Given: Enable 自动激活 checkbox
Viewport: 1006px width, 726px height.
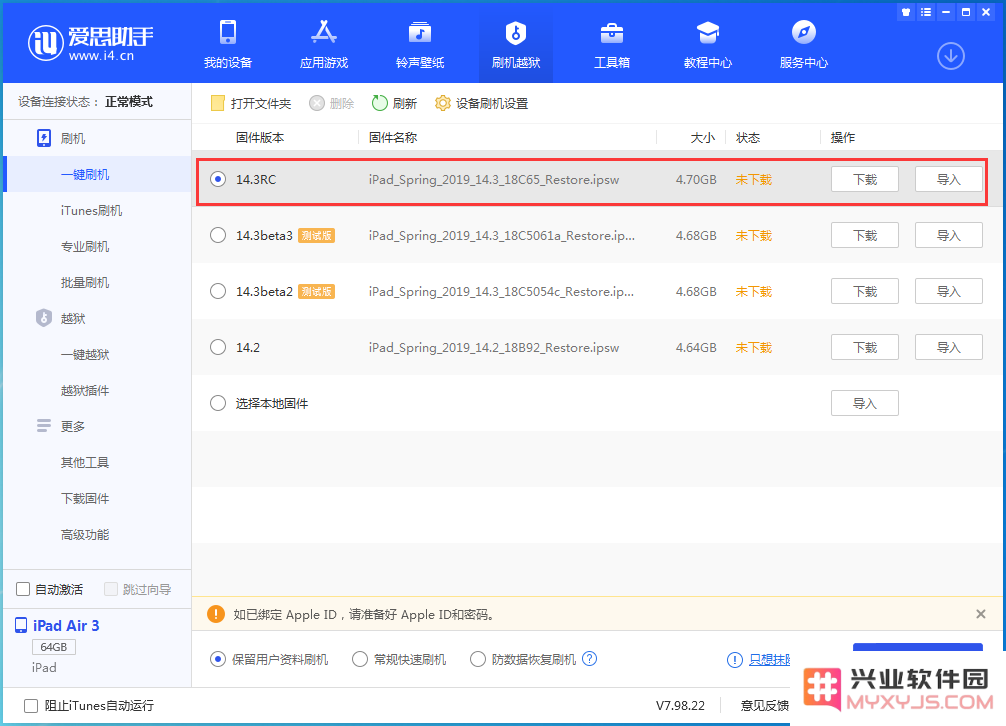Looking at the screenshot, I should coord(23,589).
